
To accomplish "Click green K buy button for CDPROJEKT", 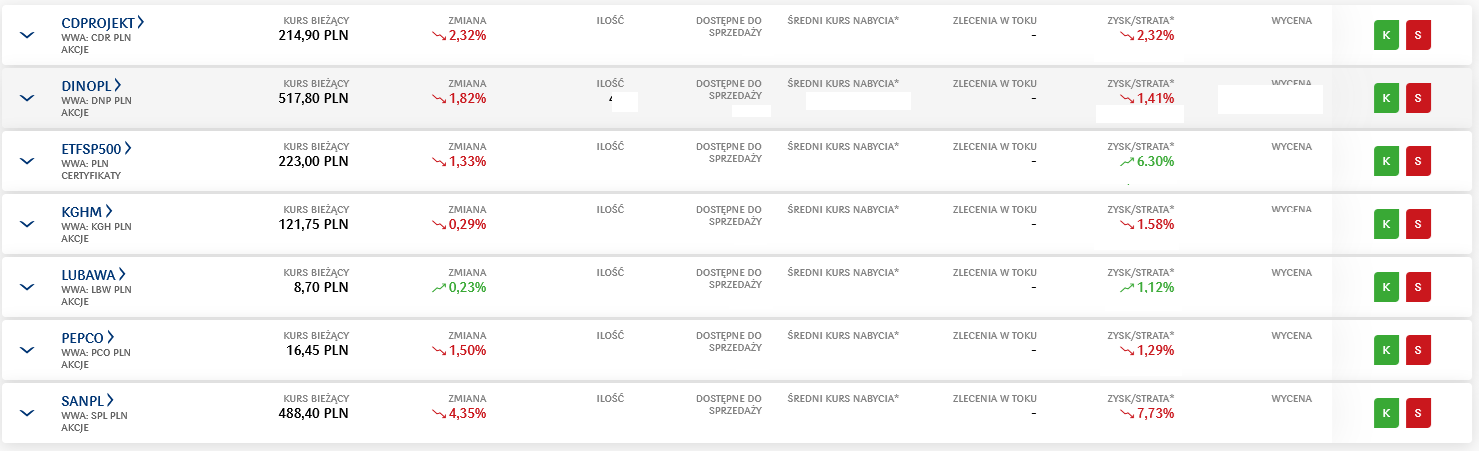I will click(1386, 35).
